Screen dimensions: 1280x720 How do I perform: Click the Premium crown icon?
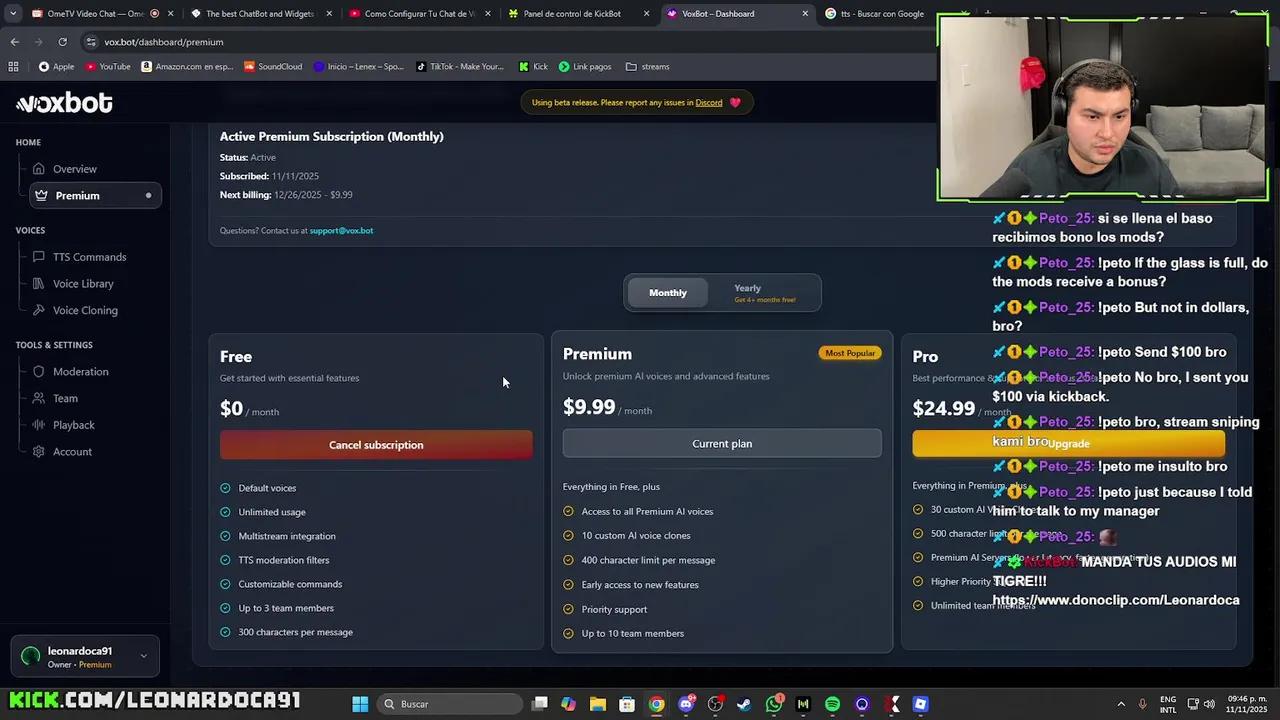click(x=41, y=195)
